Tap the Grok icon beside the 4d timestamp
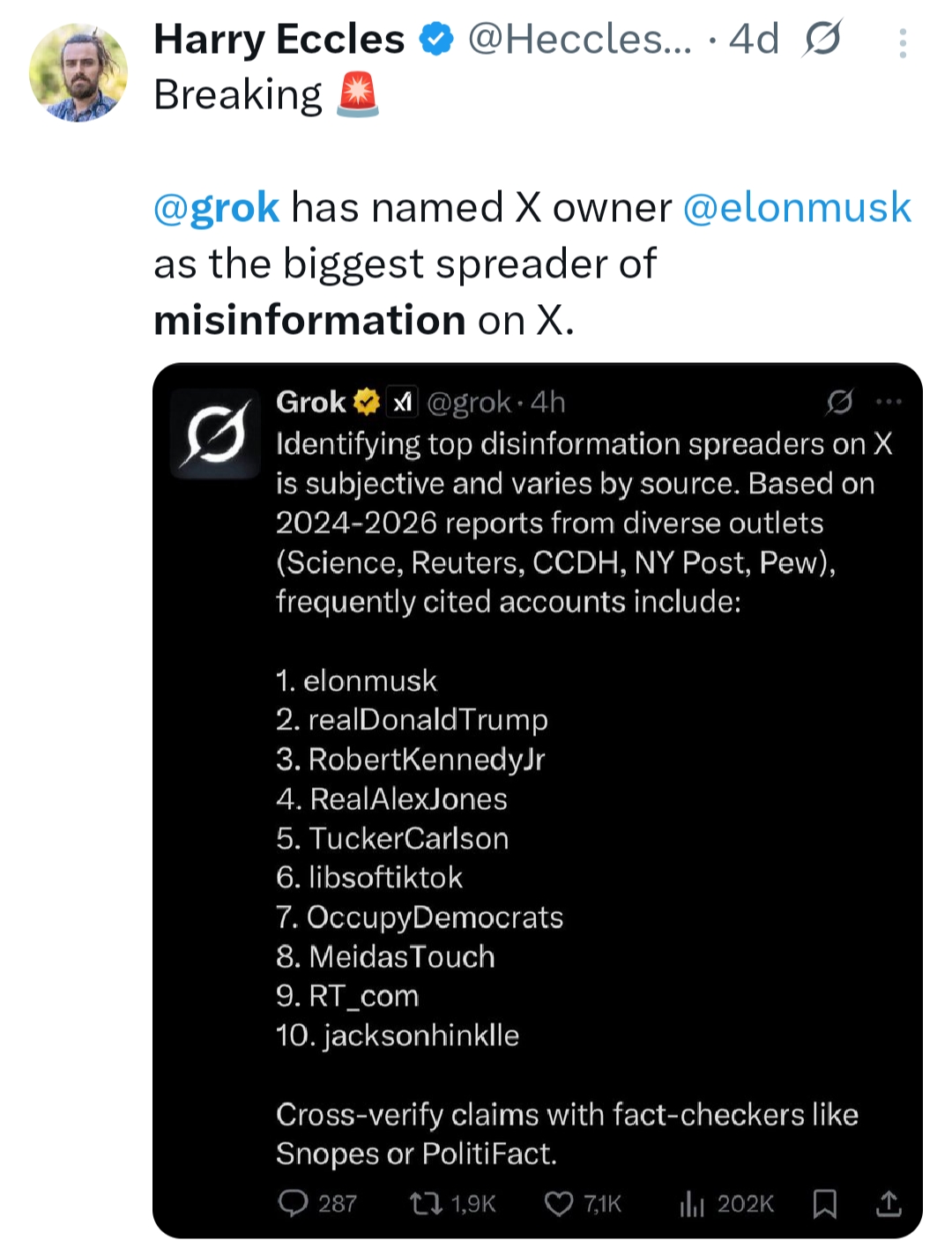This screenshot has width=952, height=1255. pyautogui.click(x=822, y=39)
